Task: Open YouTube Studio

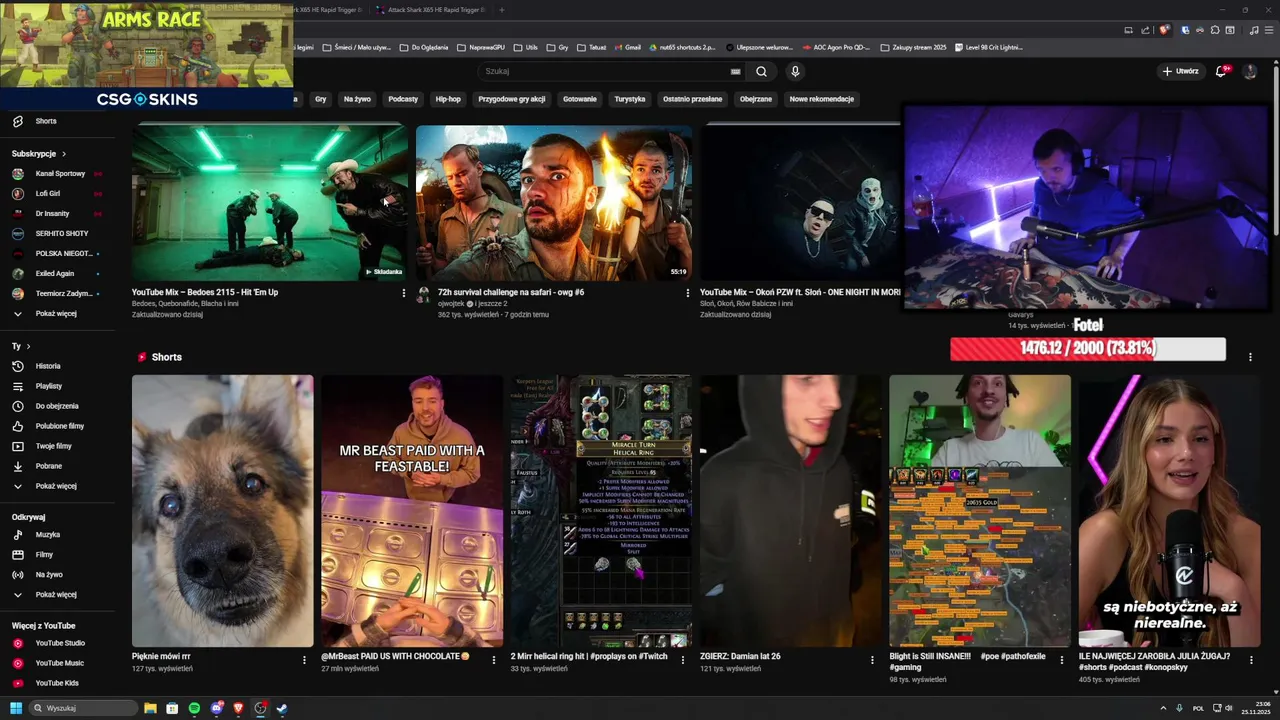Action: coord(60,643)
